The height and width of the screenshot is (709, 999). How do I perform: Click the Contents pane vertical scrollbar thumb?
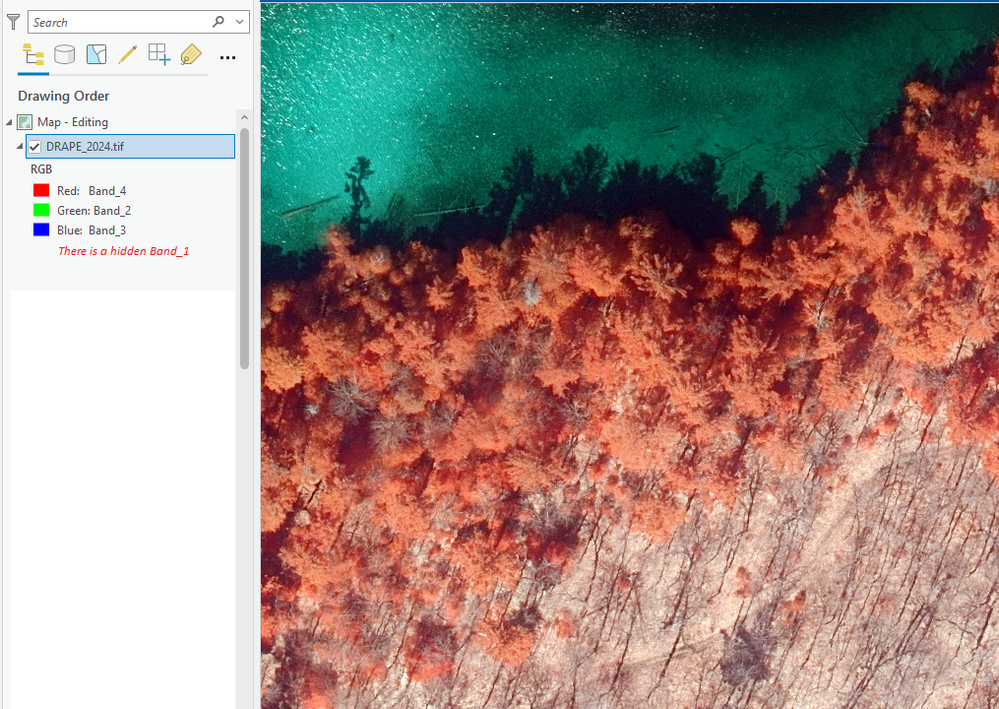point(244,248)
